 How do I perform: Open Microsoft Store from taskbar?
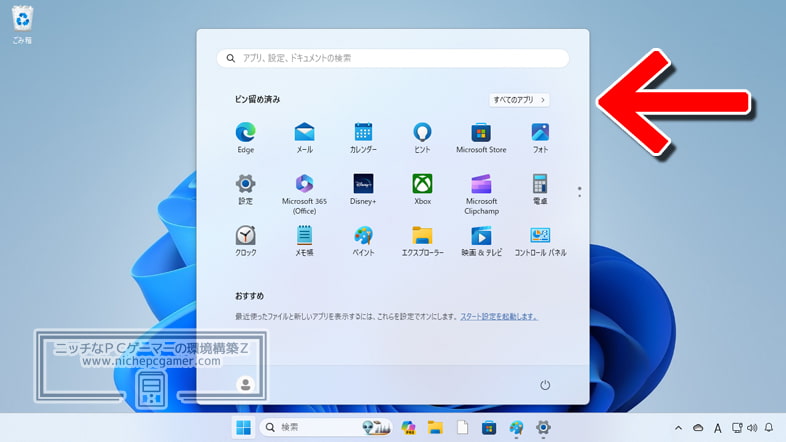489,427
